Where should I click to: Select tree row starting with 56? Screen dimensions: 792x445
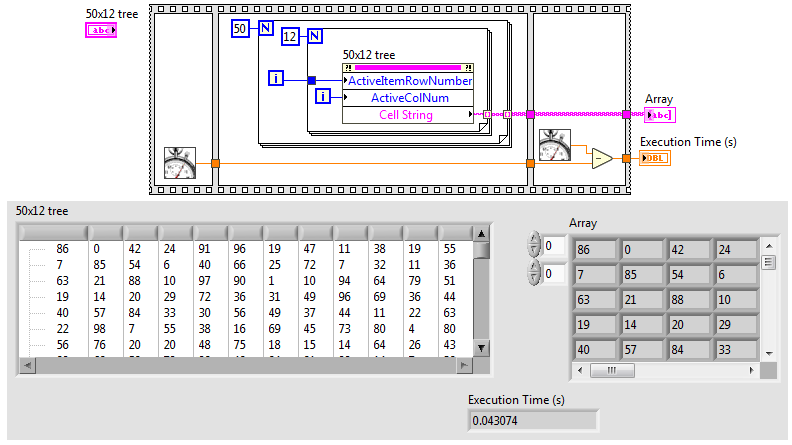point(246,345)
